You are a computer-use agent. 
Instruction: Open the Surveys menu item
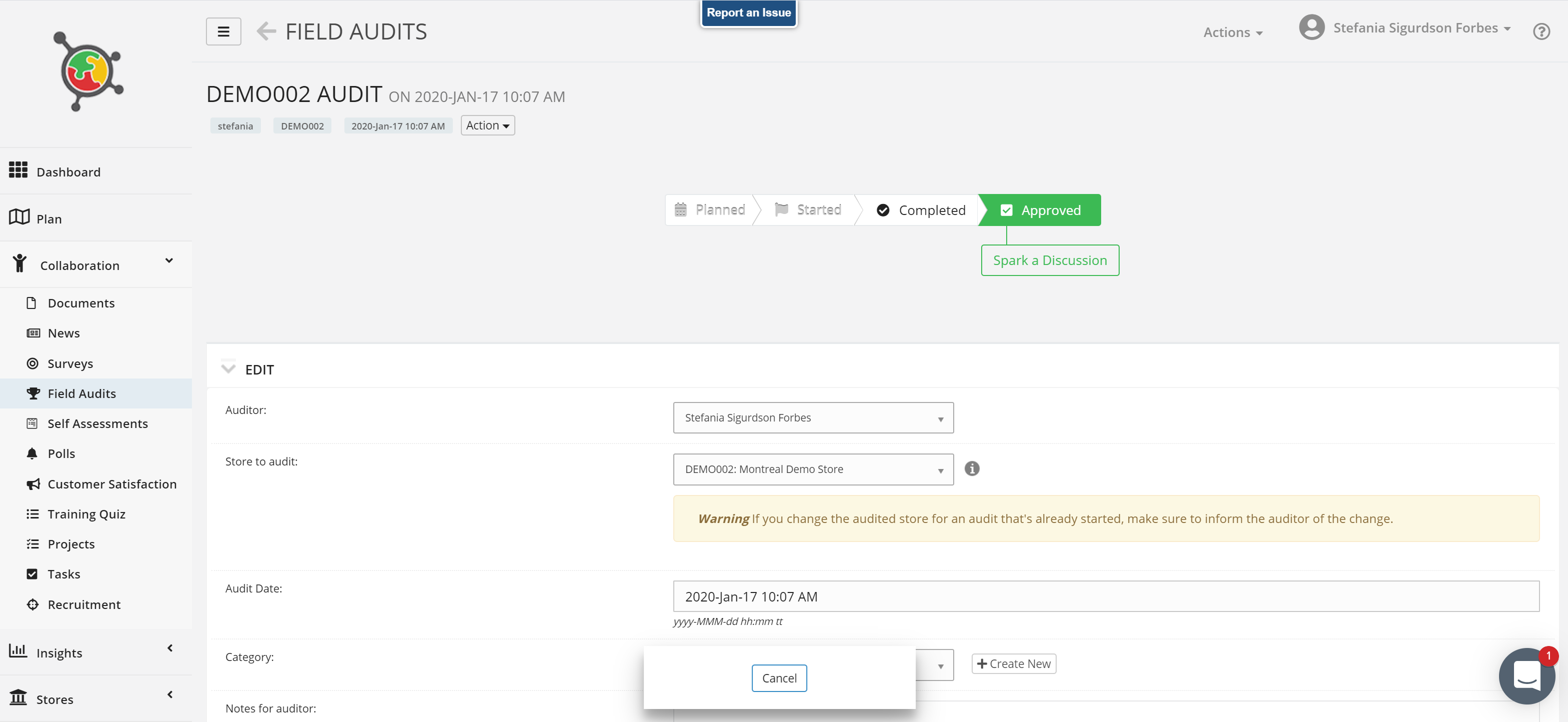pyautogui.click(x=70, y=363)
